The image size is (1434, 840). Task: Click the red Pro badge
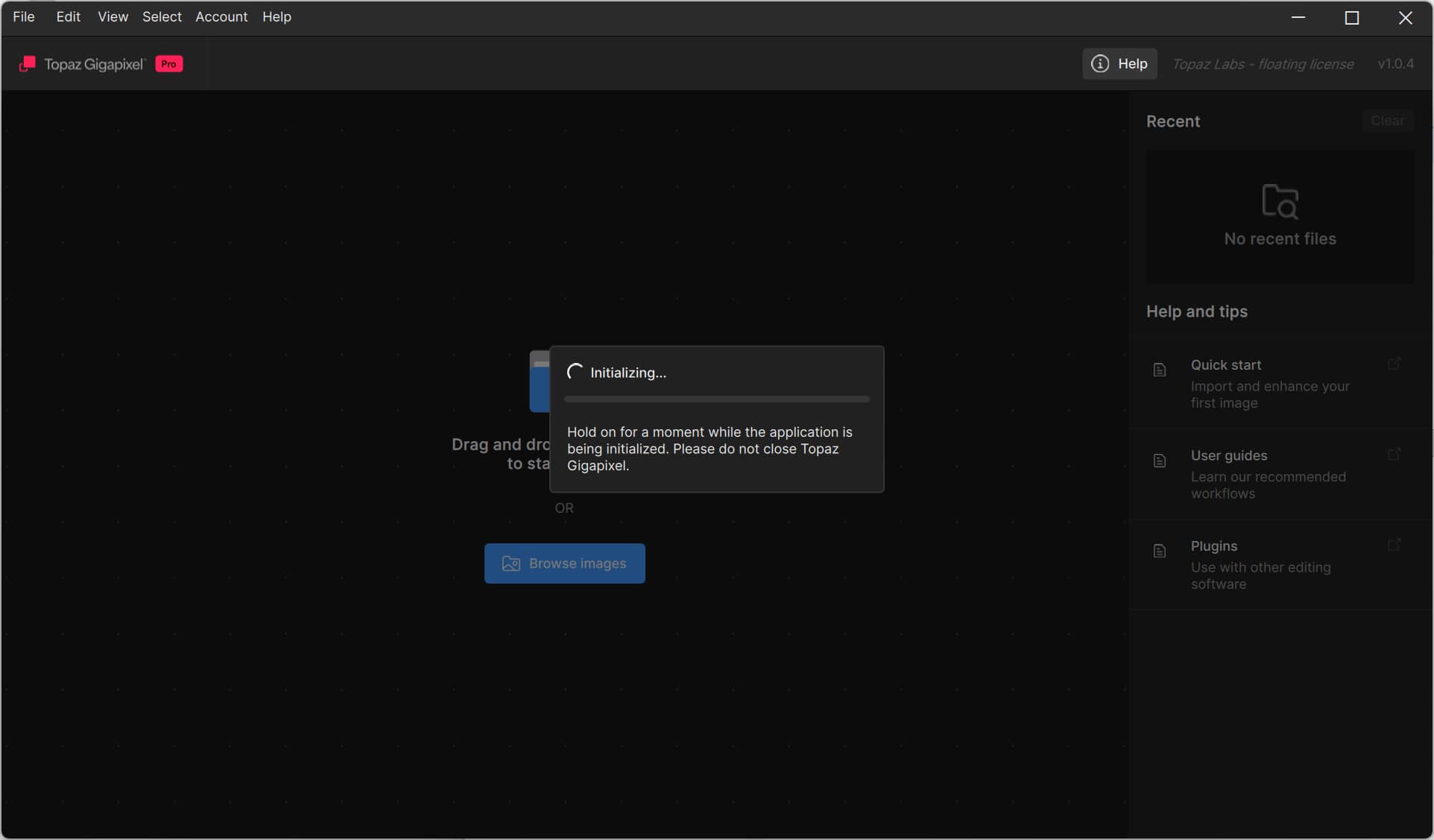pos(169,64)
